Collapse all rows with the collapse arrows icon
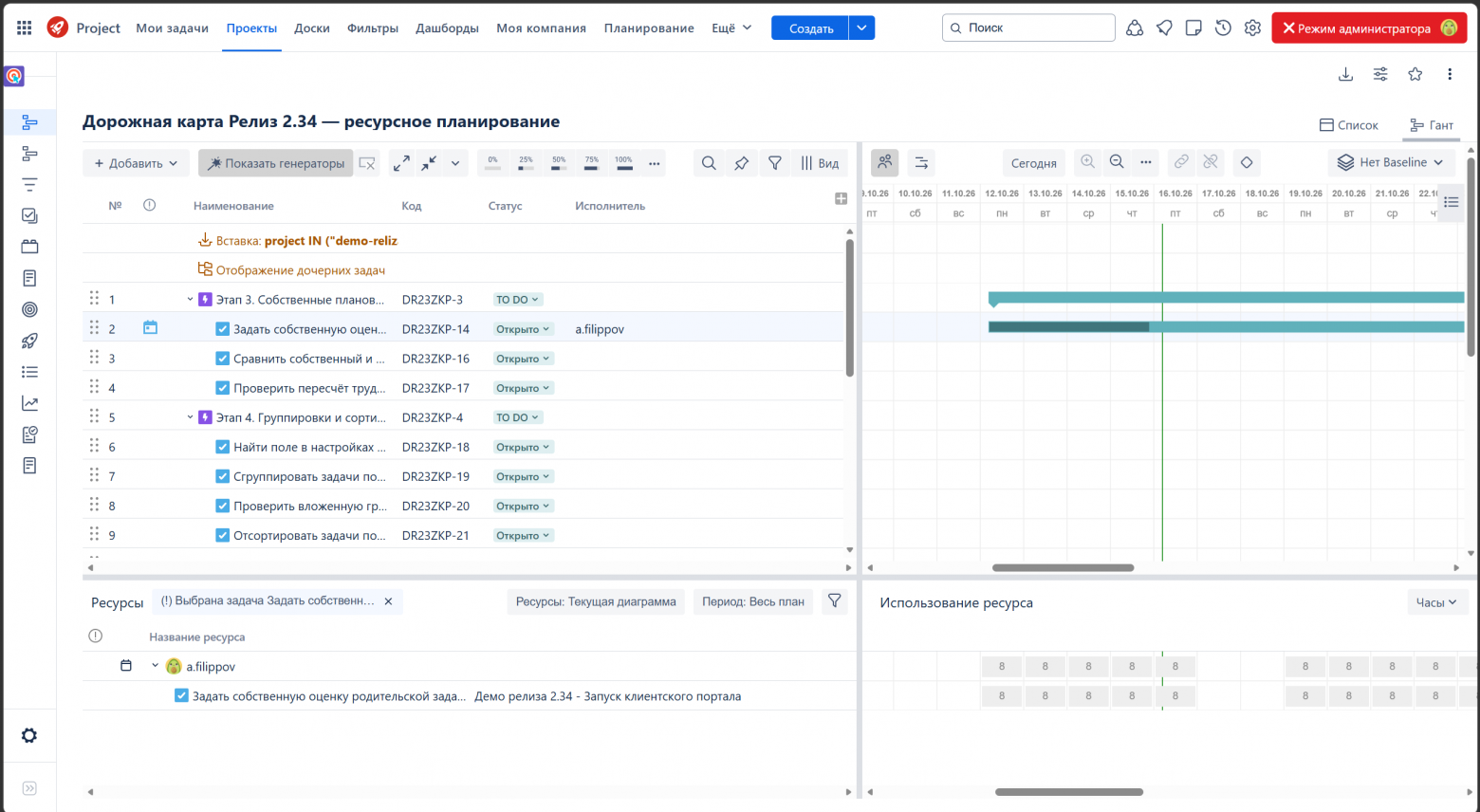This screenshot has height=812, width=1480. [x=429, y=163]
